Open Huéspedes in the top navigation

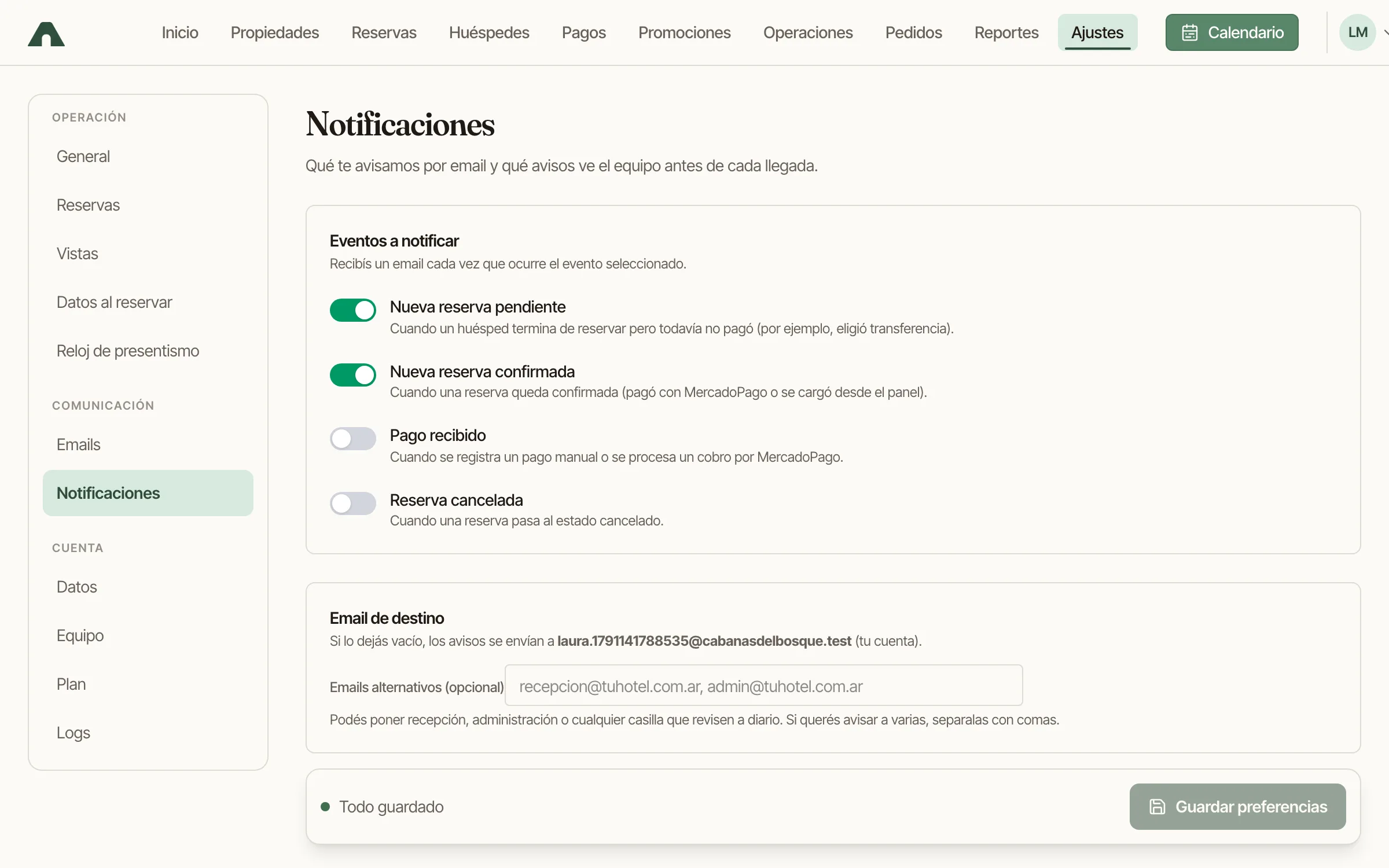pos(489,32)
